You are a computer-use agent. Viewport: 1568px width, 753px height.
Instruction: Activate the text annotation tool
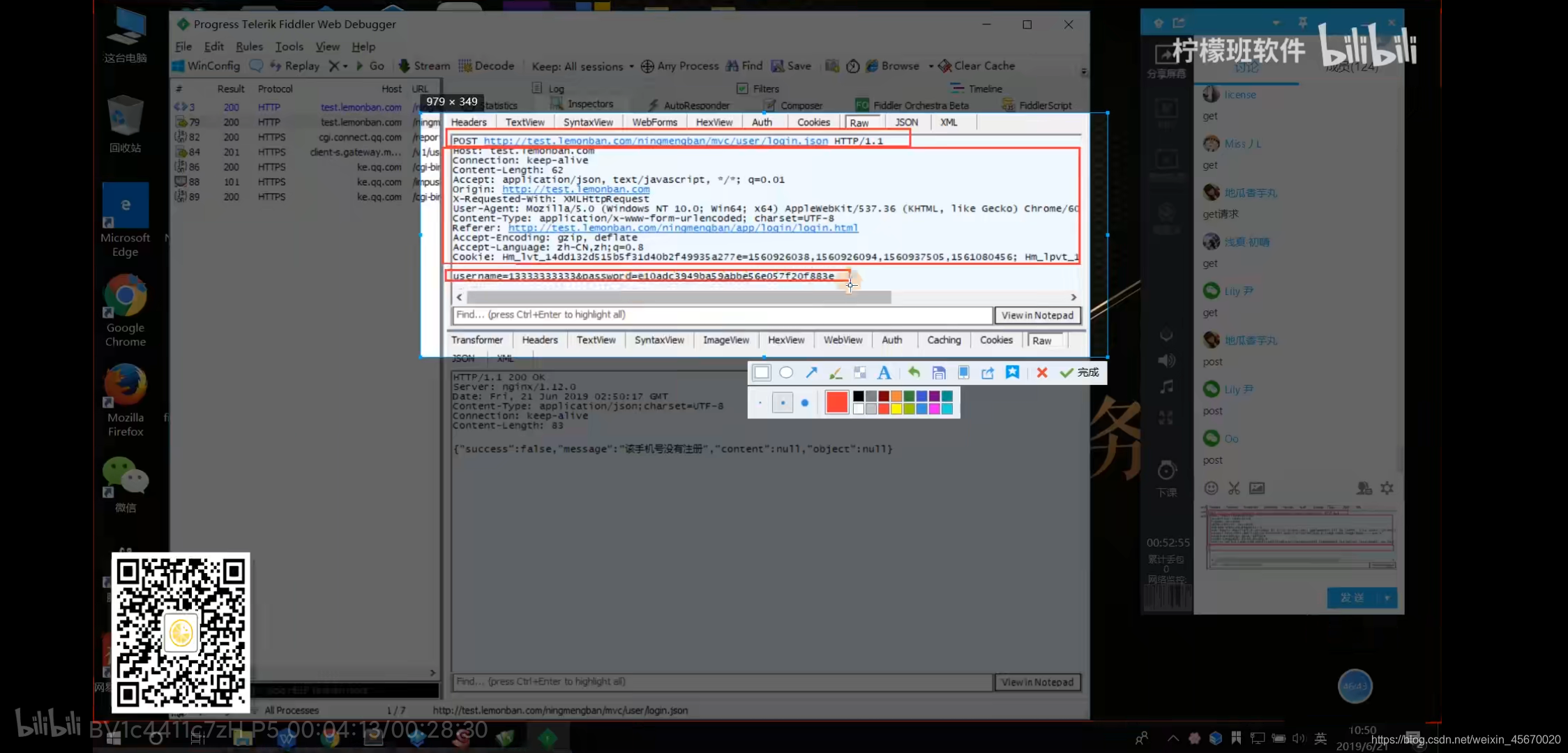(884, 373)
